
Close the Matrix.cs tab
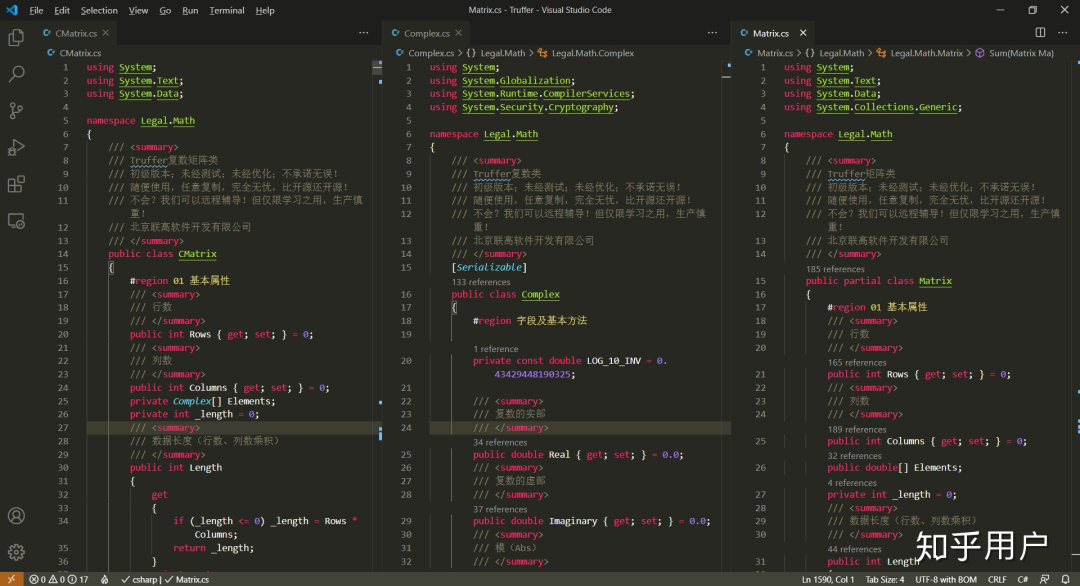pyautogui.click(x=801, y=33)
